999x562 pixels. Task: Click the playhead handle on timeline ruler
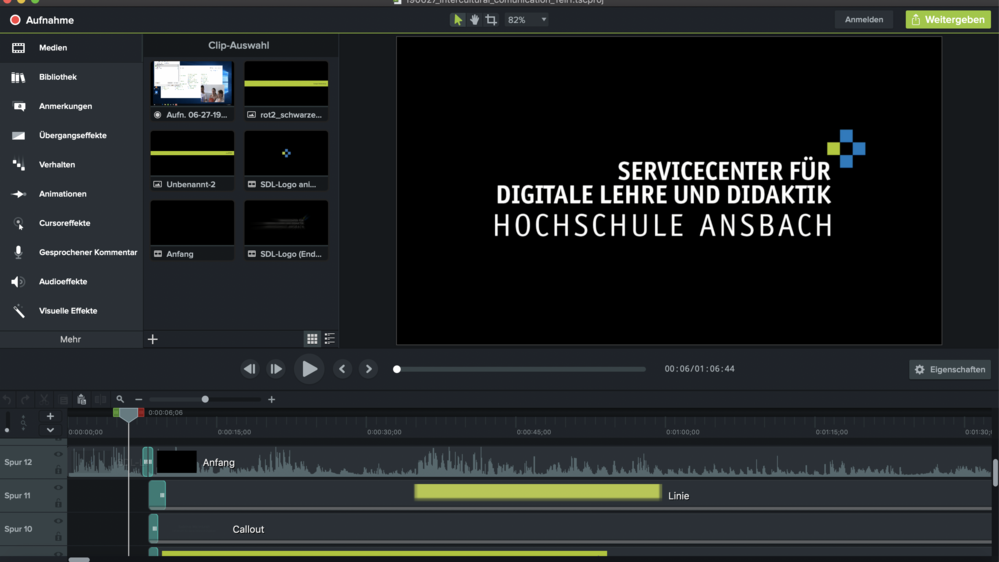click(x=129, y=415)
